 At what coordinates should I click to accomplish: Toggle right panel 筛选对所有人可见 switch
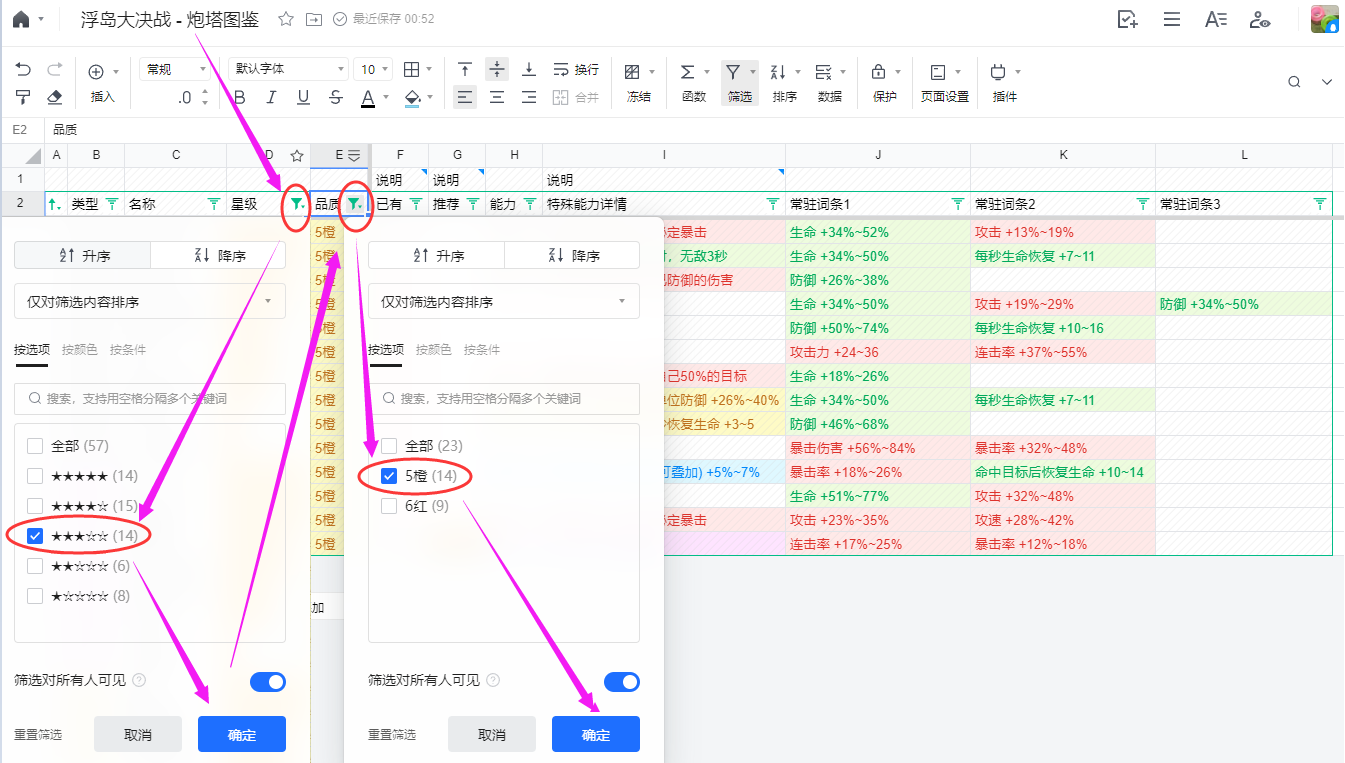622,682
